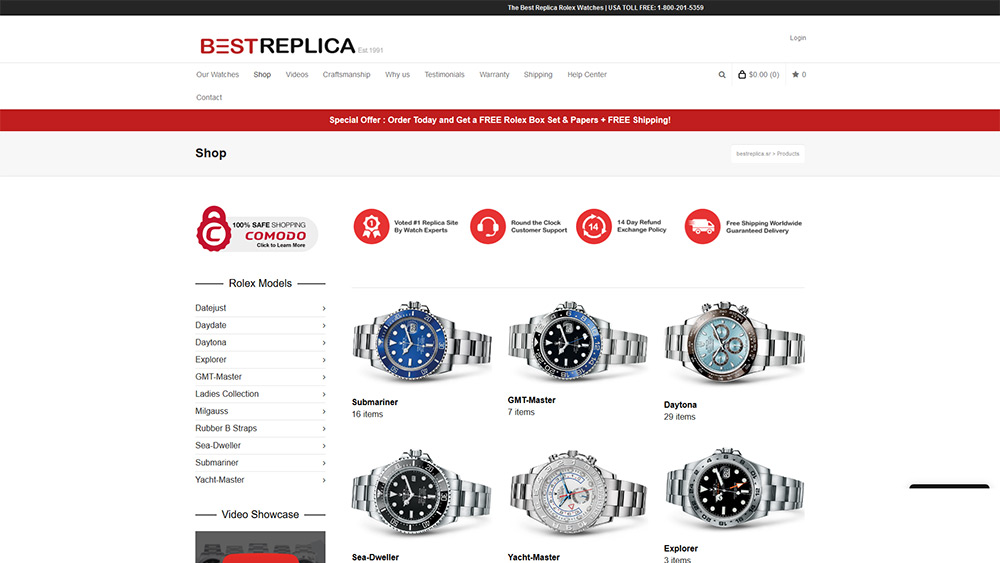The image size is (1000, 563).
Task: Go to the Testimonials menu item
Action: pyautogui.click(x=445, y=75)
